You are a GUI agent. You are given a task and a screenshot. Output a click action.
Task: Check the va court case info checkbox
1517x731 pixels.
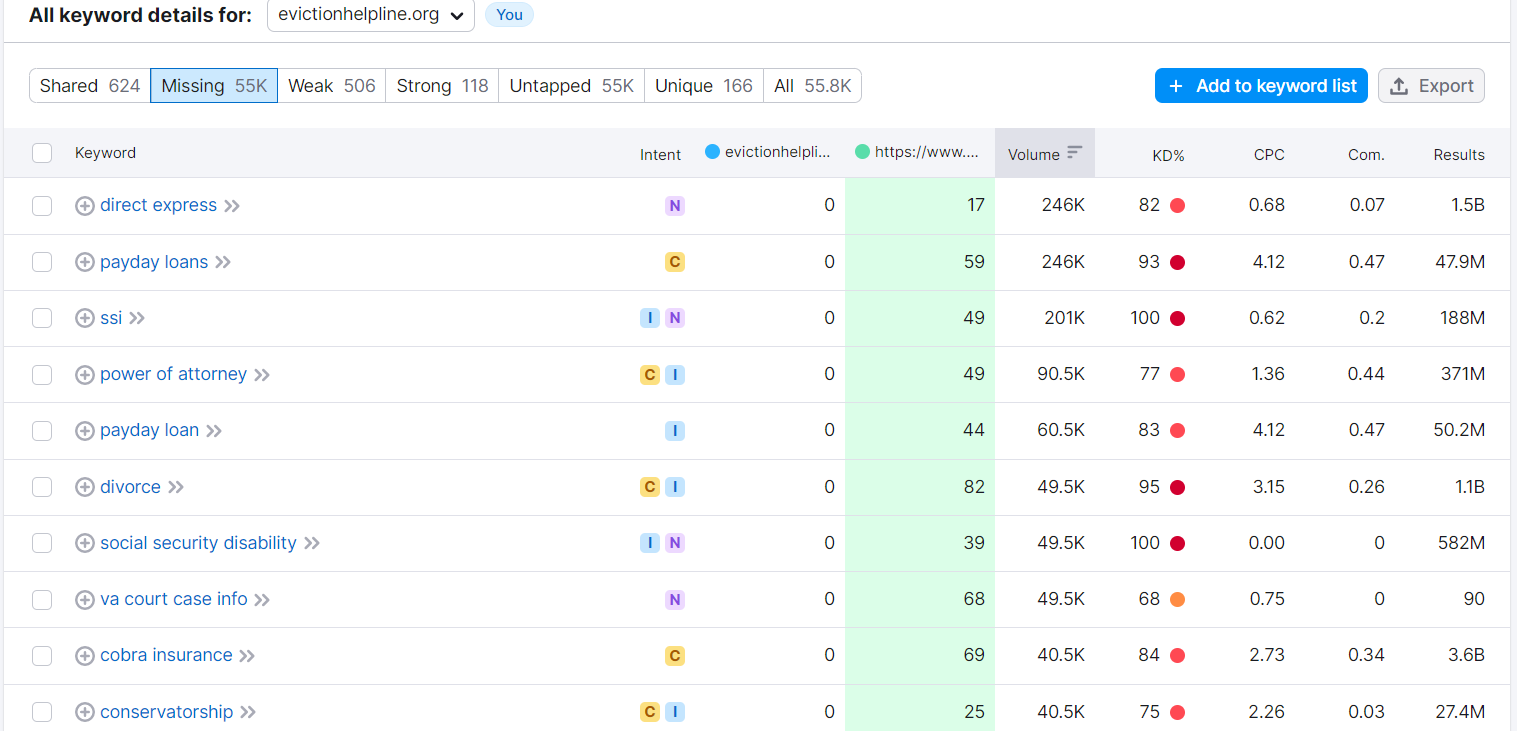pos(42,600)
